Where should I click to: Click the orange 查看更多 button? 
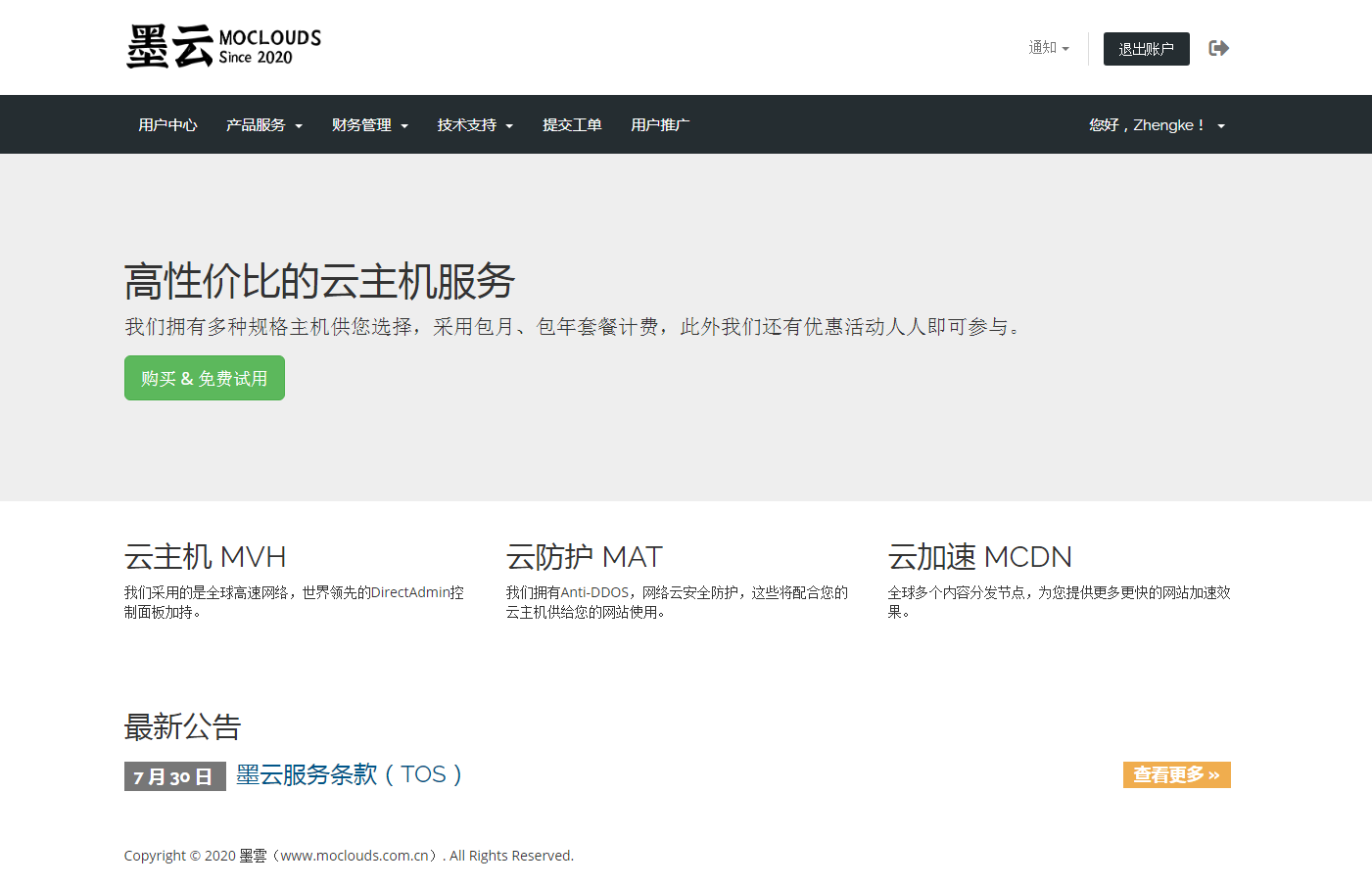pos(1176,774)
